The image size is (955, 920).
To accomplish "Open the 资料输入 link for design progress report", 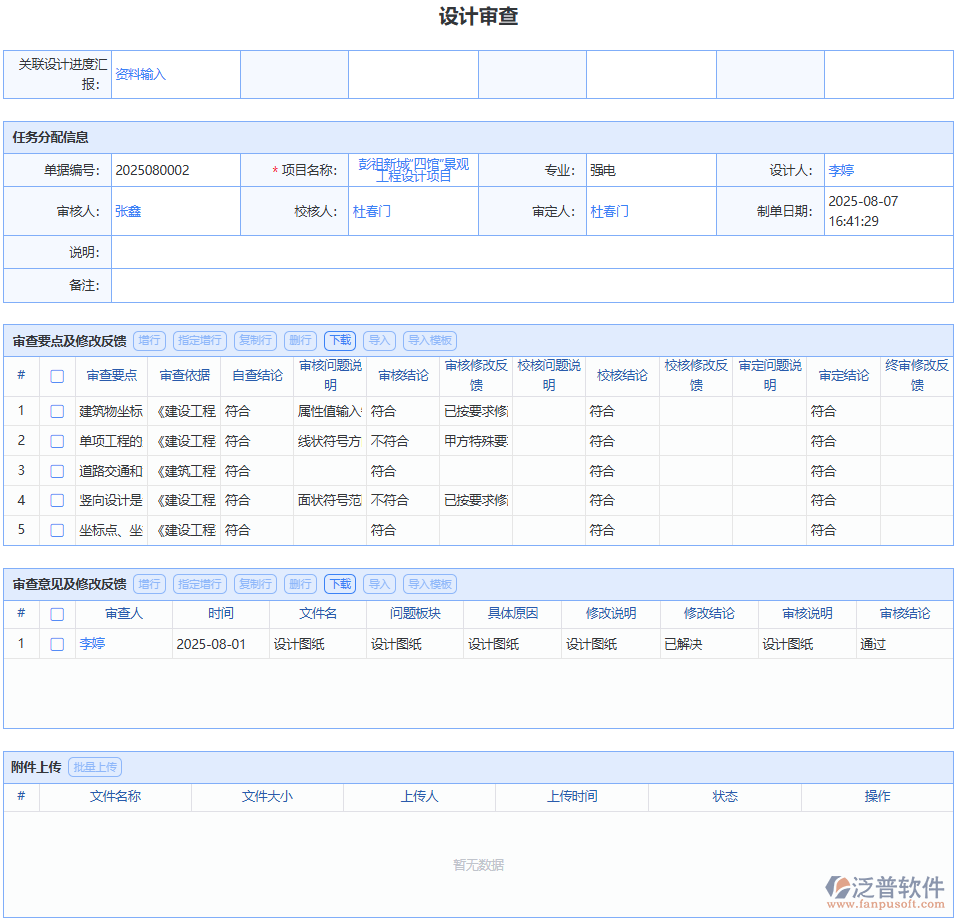I will [141, 74].
